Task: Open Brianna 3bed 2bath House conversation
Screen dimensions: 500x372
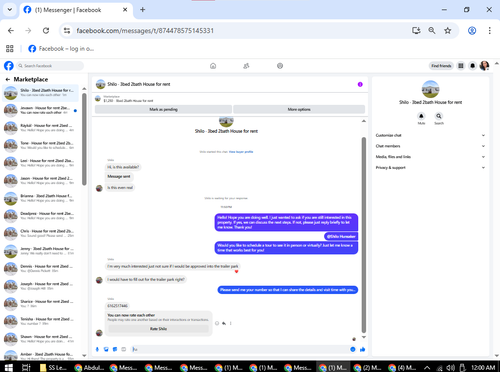Action: point(41,198)
